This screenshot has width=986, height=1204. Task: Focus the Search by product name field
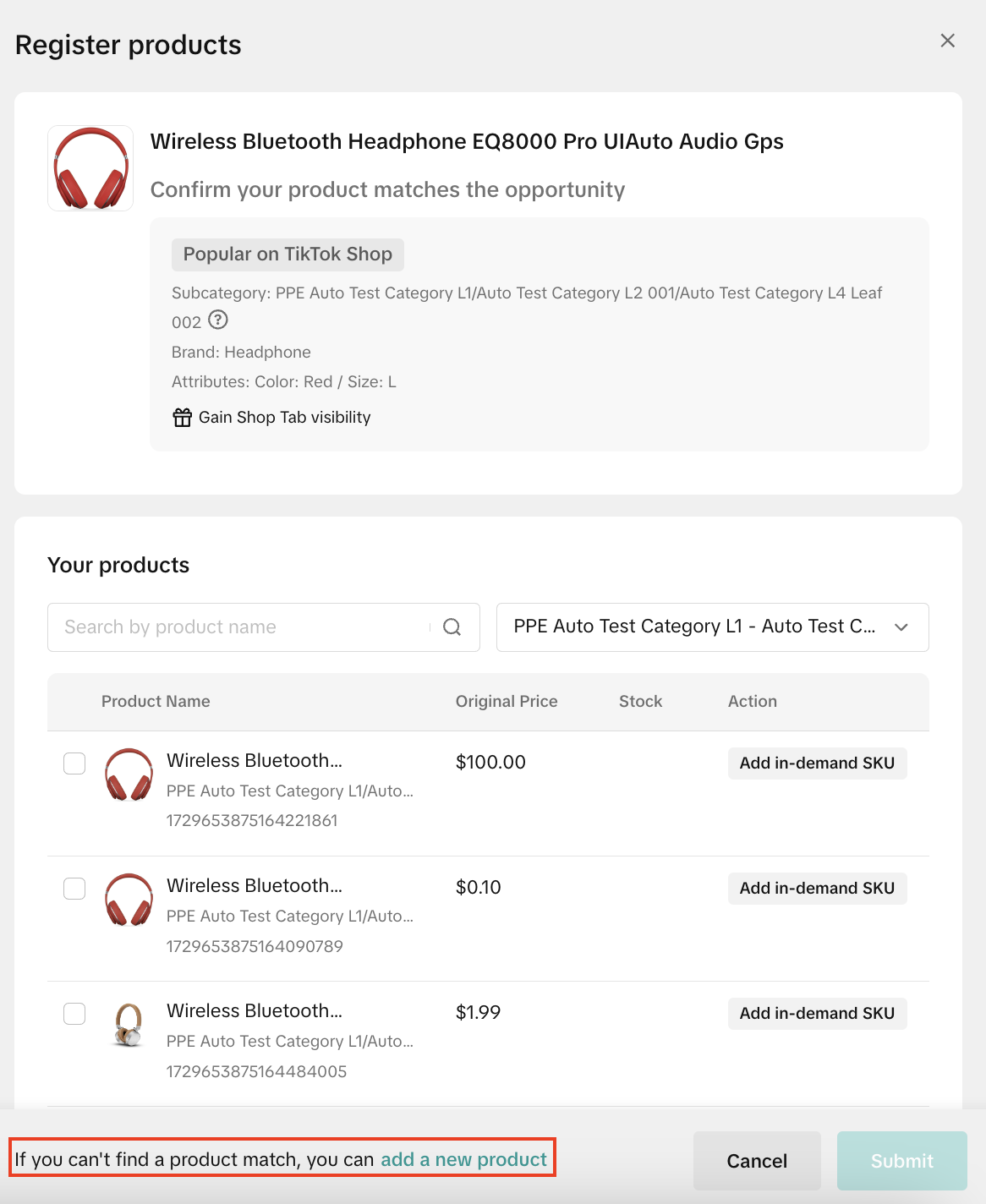click(241, 627)
